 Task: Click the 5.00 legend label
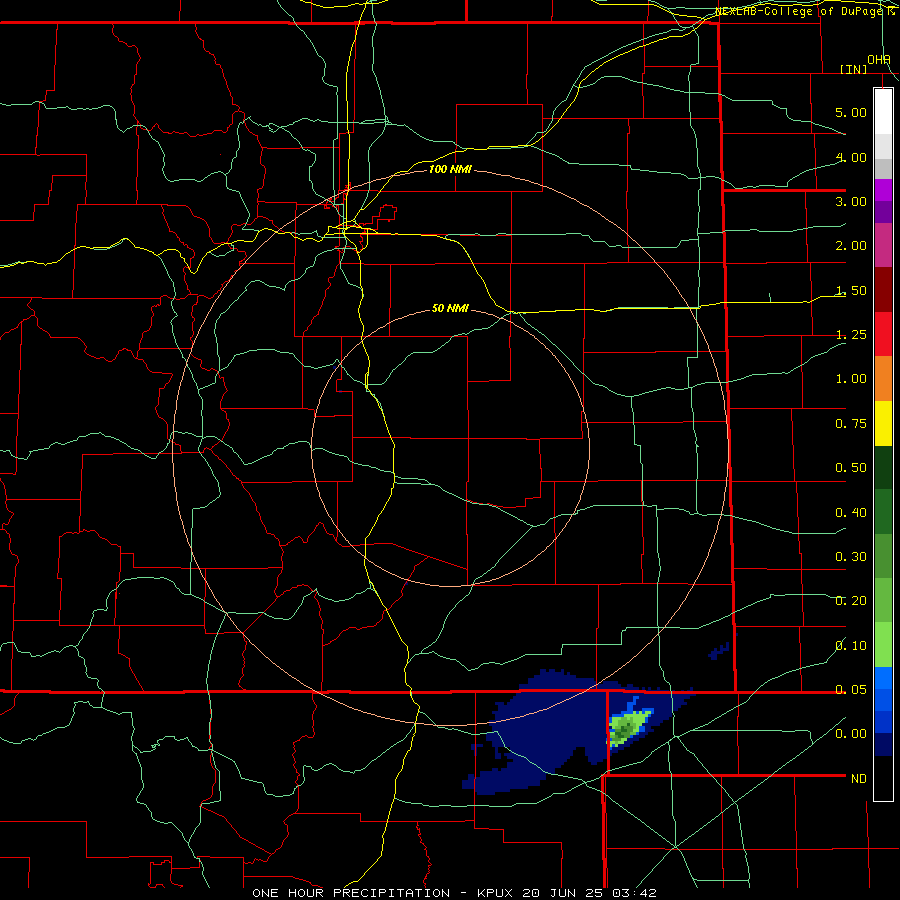coord(851,112)
